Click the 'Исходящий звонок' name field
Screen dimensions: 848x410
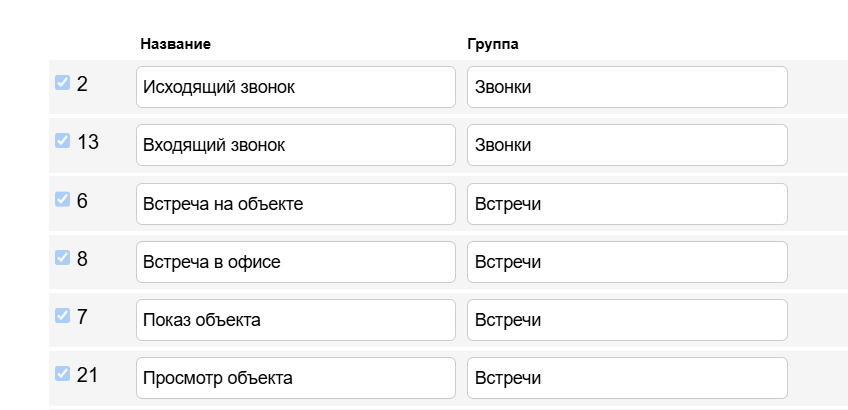pyautogui.click(x=295, y=87)
